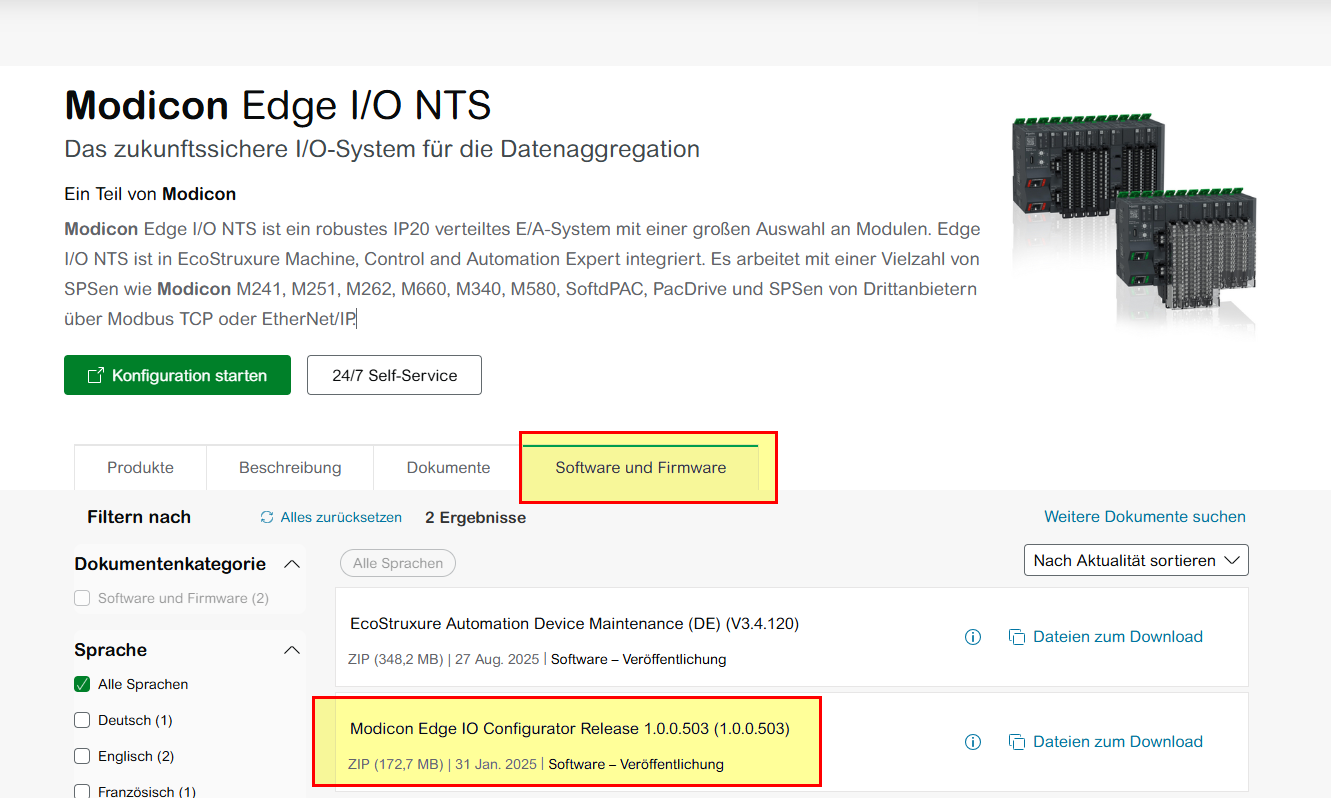
Task: Select the Software und Firmware tab
Action: [x=641, y=468]
